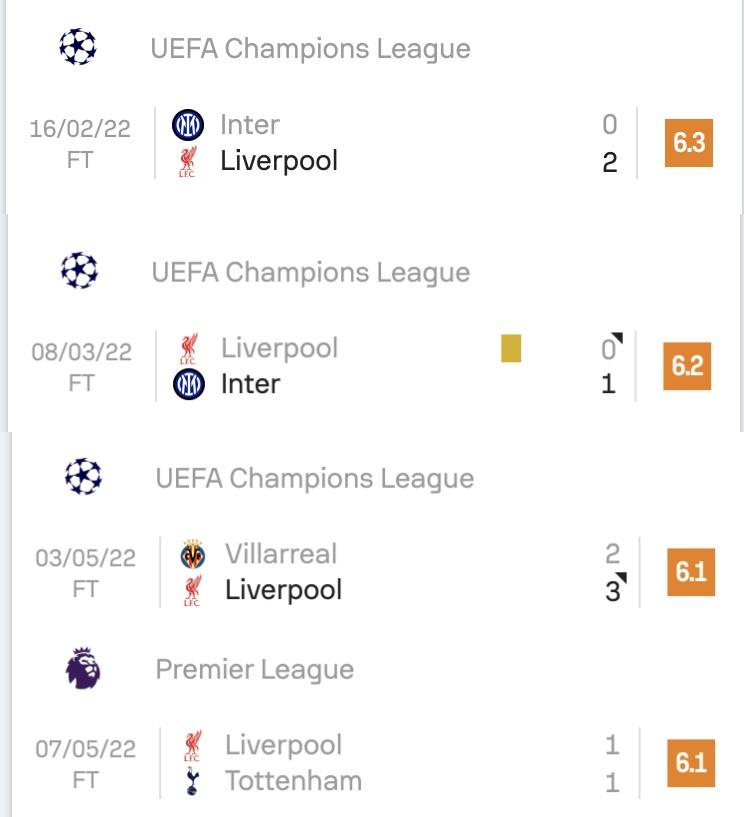Open the 6.3 player rating badge
The image size is (744, 817).
[x=688, y=143]
